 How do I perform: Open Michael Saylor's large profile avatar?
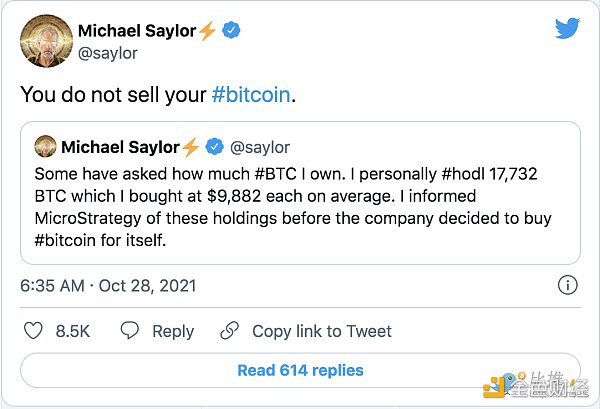(x=43, y=42)
